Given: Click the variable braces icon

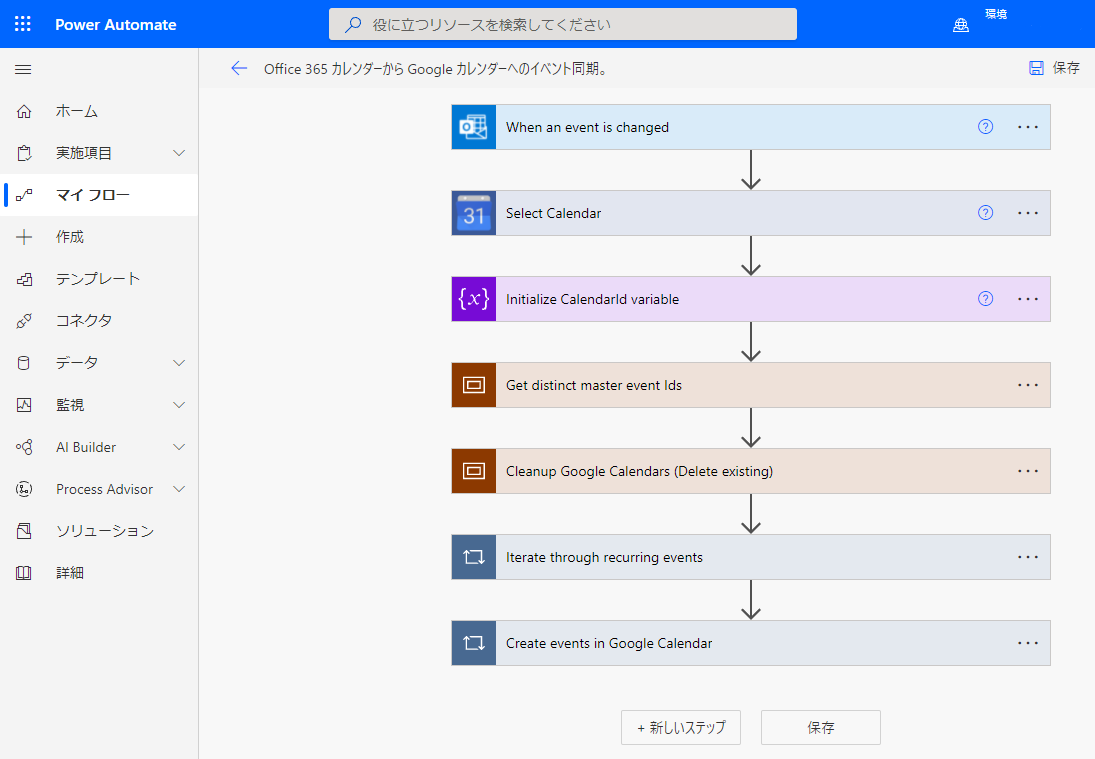Looking at the screenshot, I should (x=473, y=299).
